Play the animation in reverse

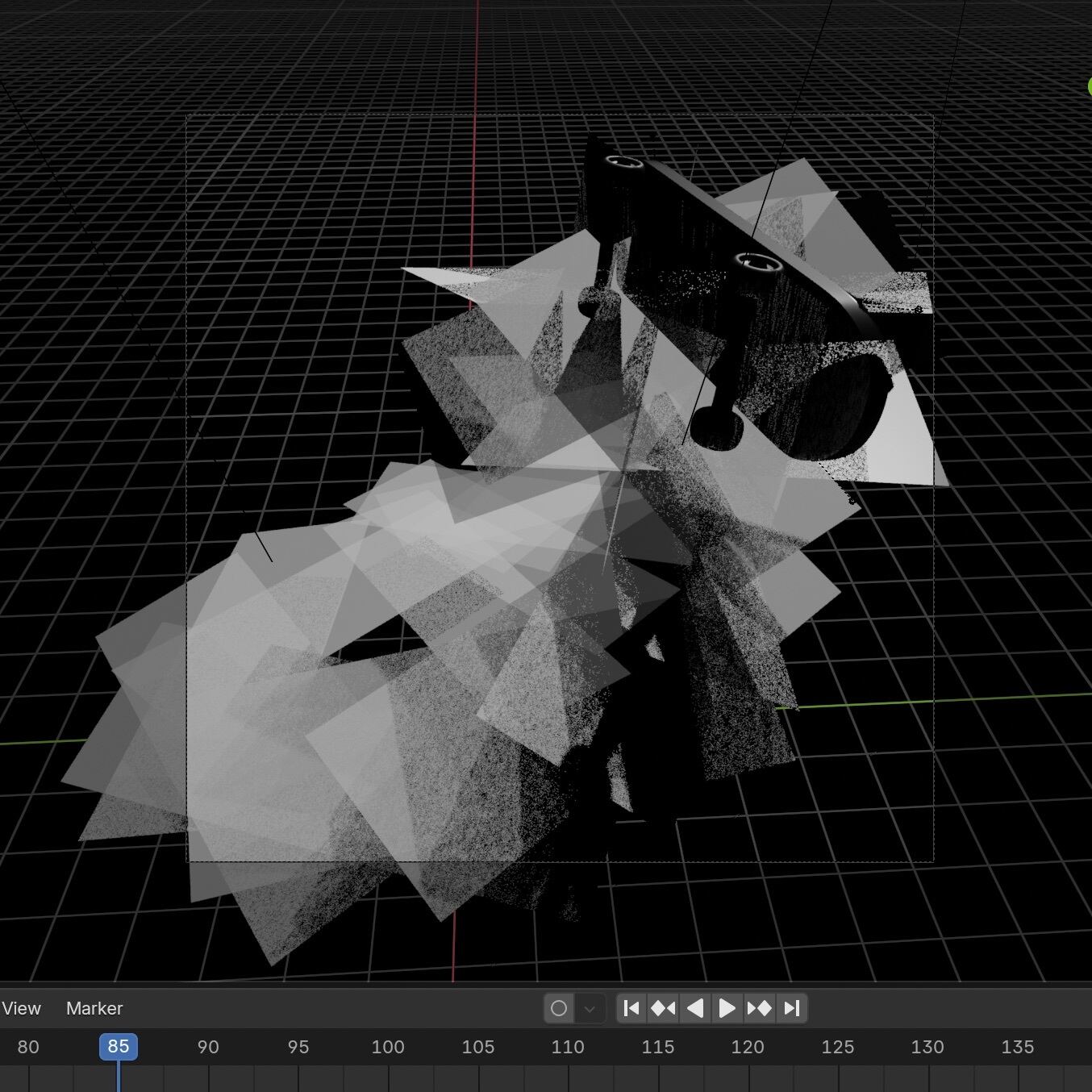pos(694,1008)
